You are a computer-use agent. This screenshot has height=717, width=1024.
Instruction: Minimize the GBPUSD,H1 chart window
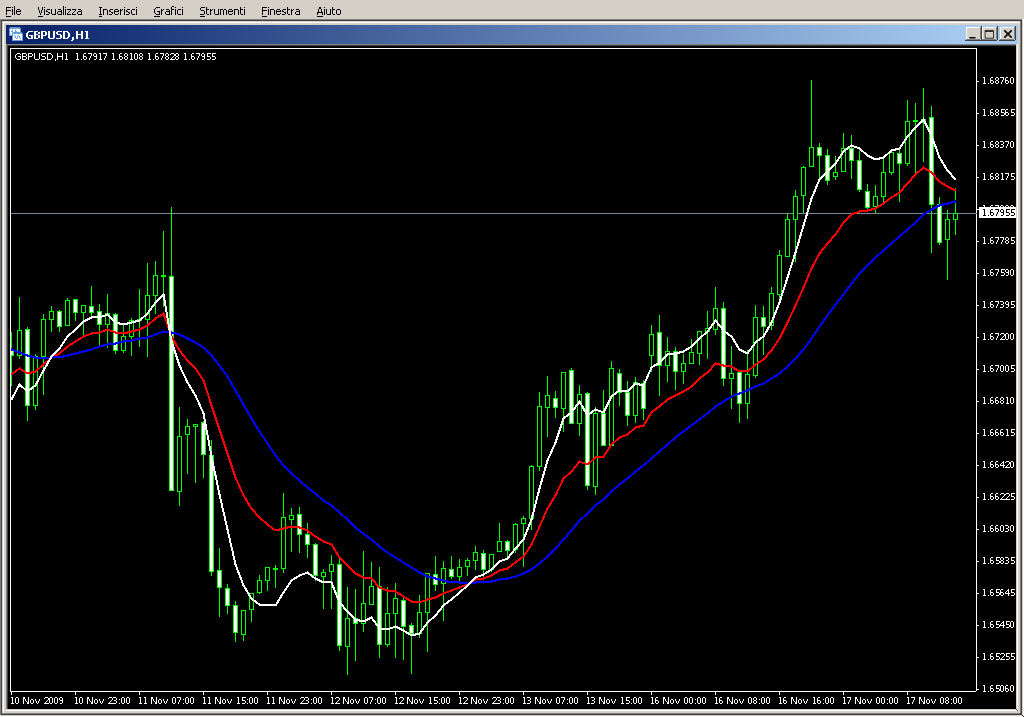point(972,34)
